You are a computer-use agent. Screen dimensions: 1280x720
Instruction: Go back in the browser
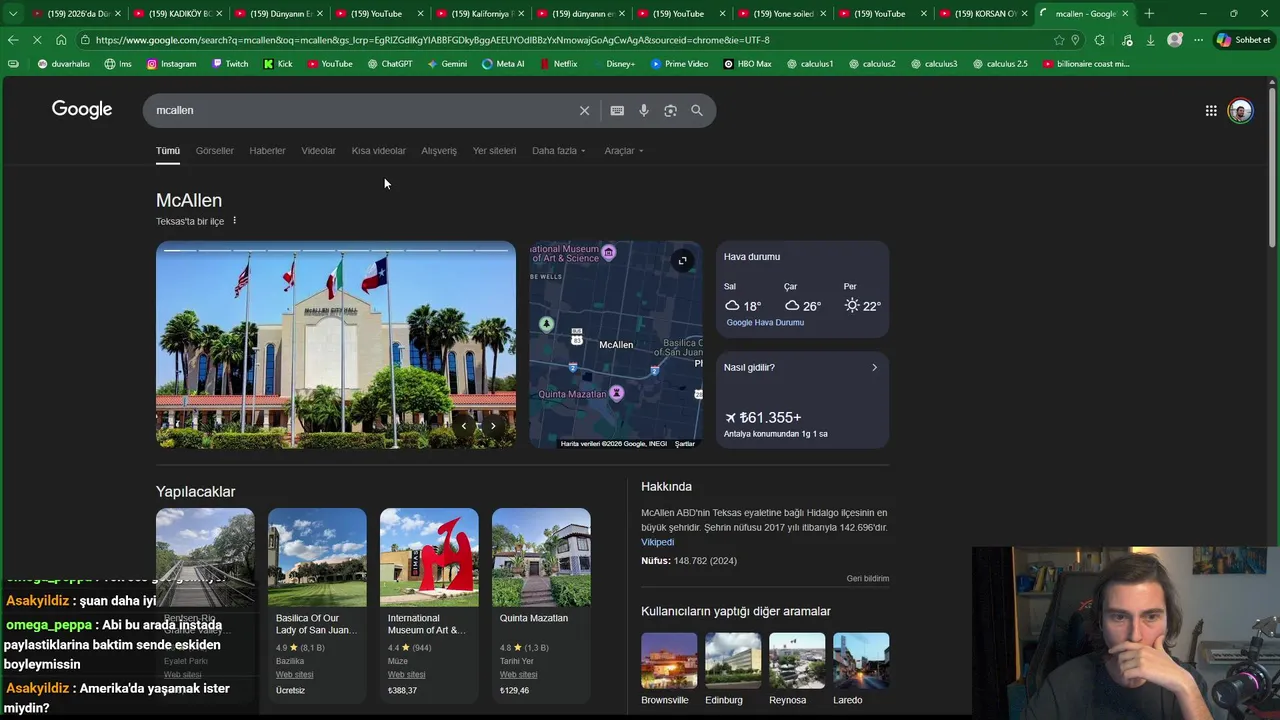(12, 40)
